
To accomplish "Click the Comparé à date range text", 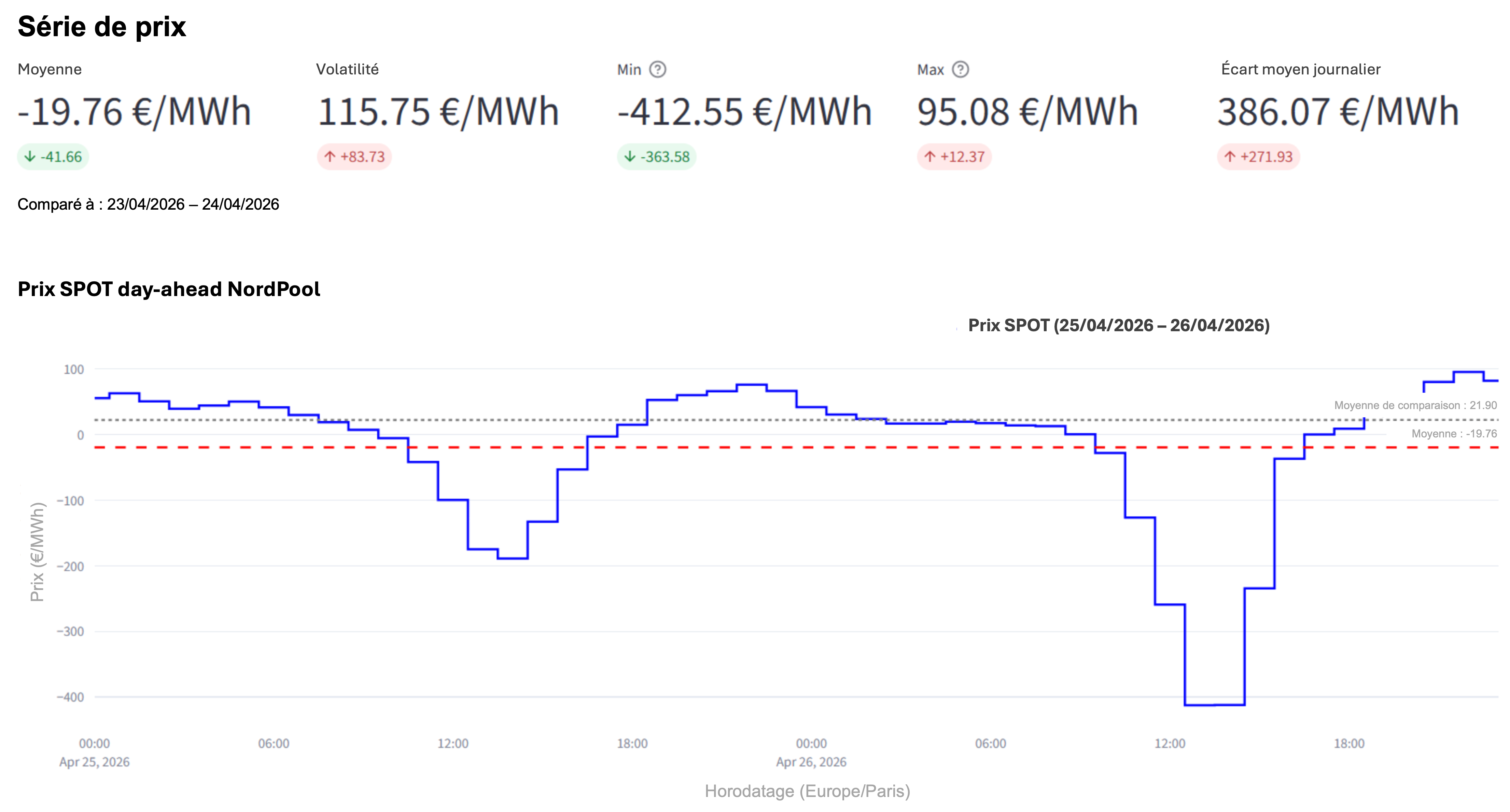I will pos(148,204).
